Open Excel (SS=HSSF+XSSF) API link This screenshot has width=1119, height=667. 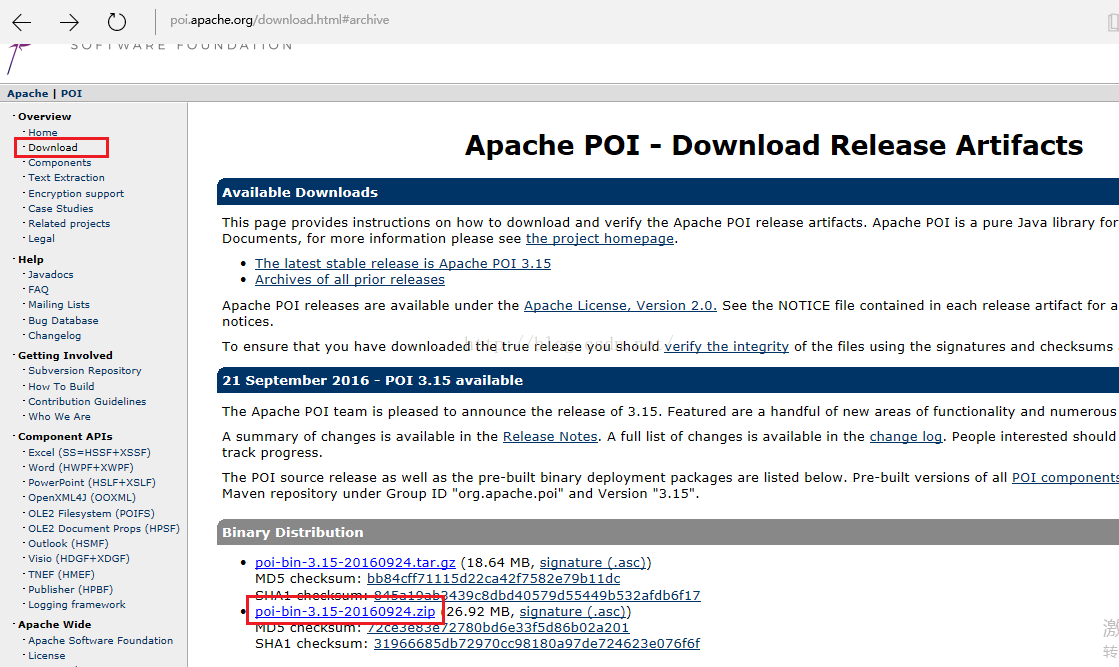click(89, 453)
